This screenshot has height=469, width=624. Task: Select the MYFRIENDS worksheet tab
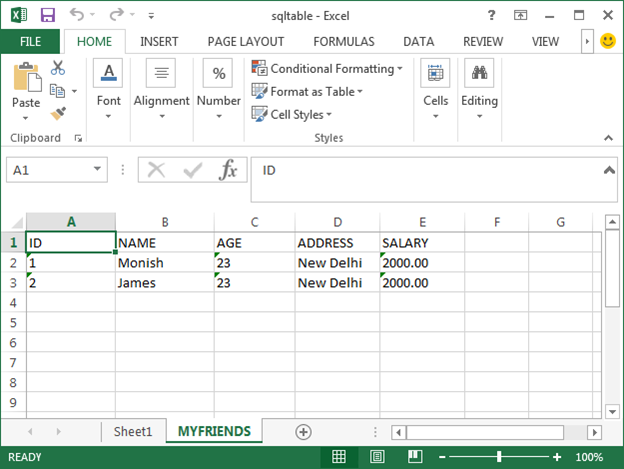(x=214, y=431)
